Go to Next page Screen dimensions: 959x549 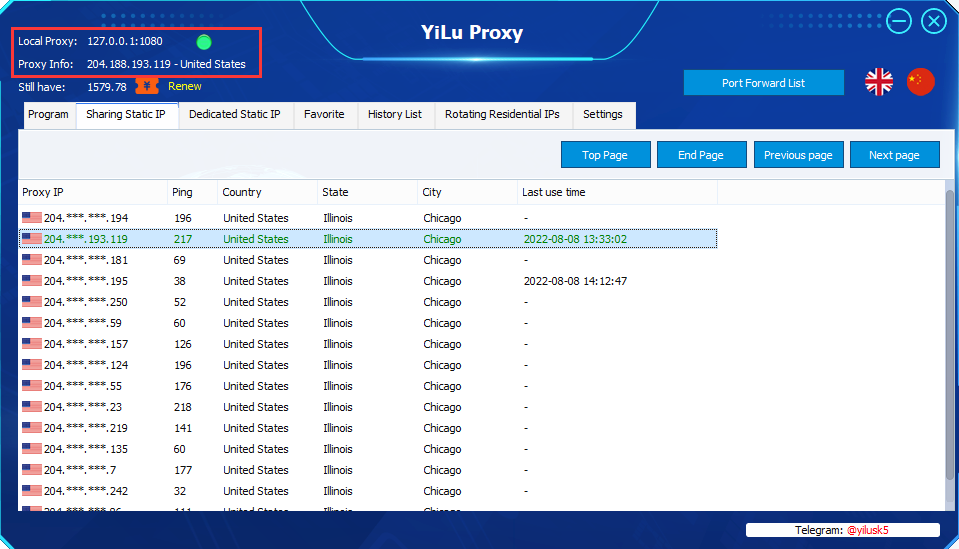tap(894, 155)
